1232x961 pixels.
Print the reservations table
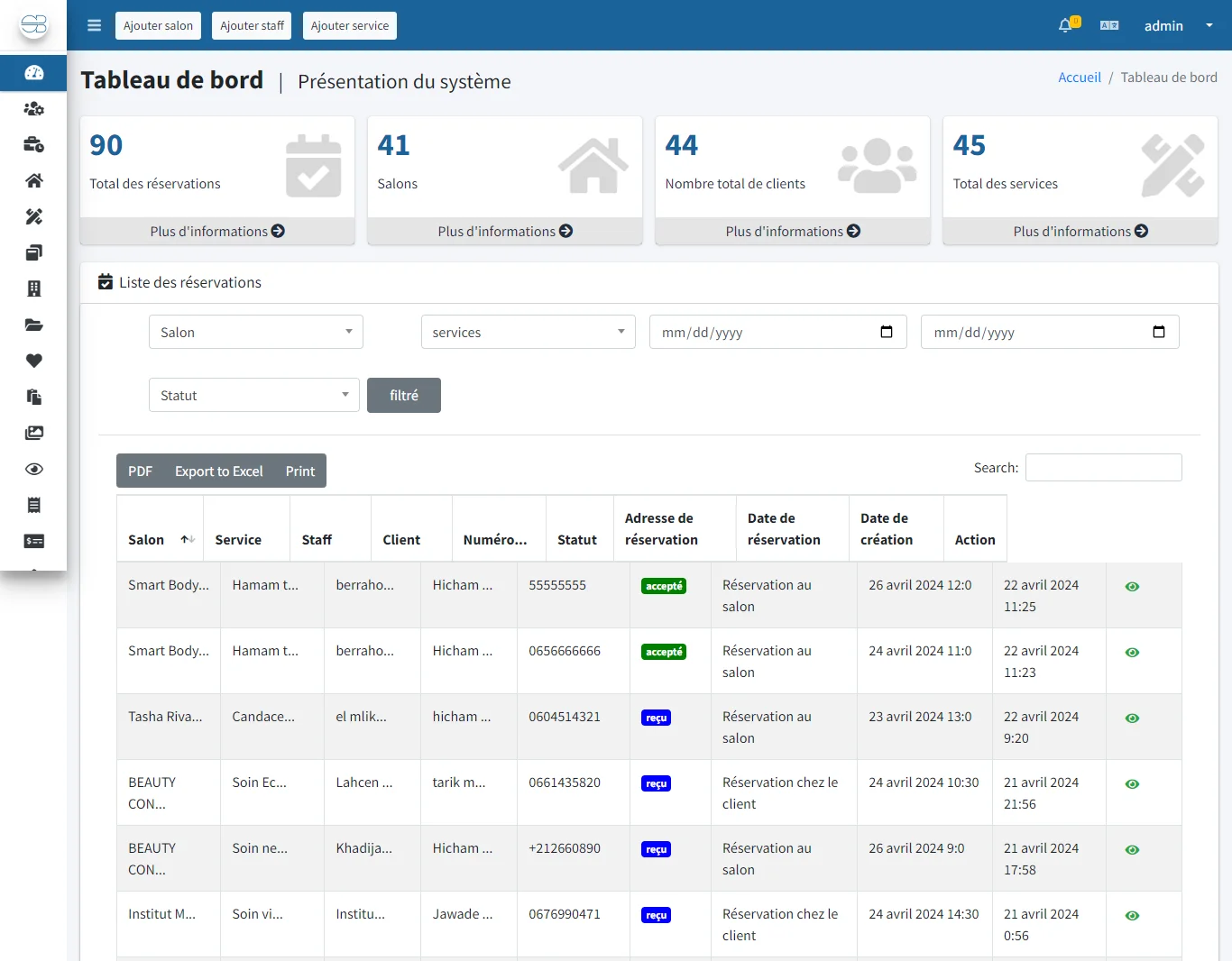(x=300, y=471)
